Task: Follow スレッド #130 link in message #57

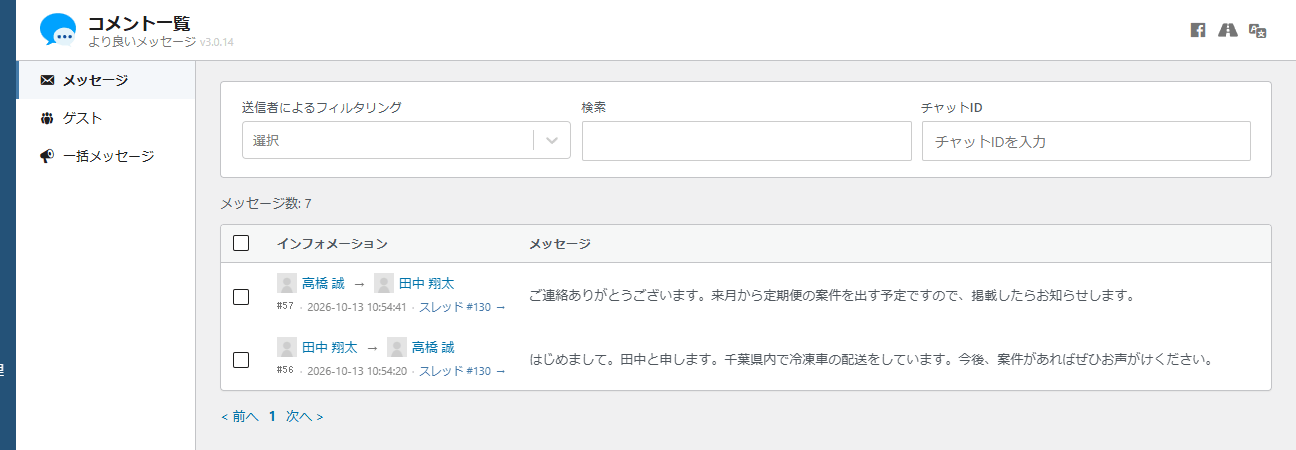Action: 462,307
